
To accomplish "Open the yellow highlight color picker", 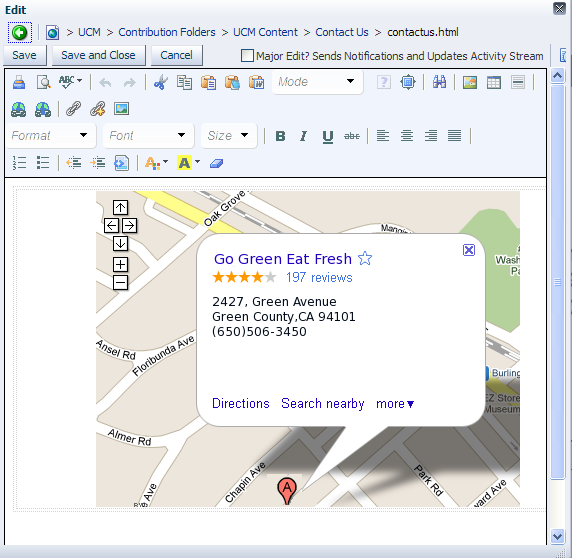I will click(189, 163).
